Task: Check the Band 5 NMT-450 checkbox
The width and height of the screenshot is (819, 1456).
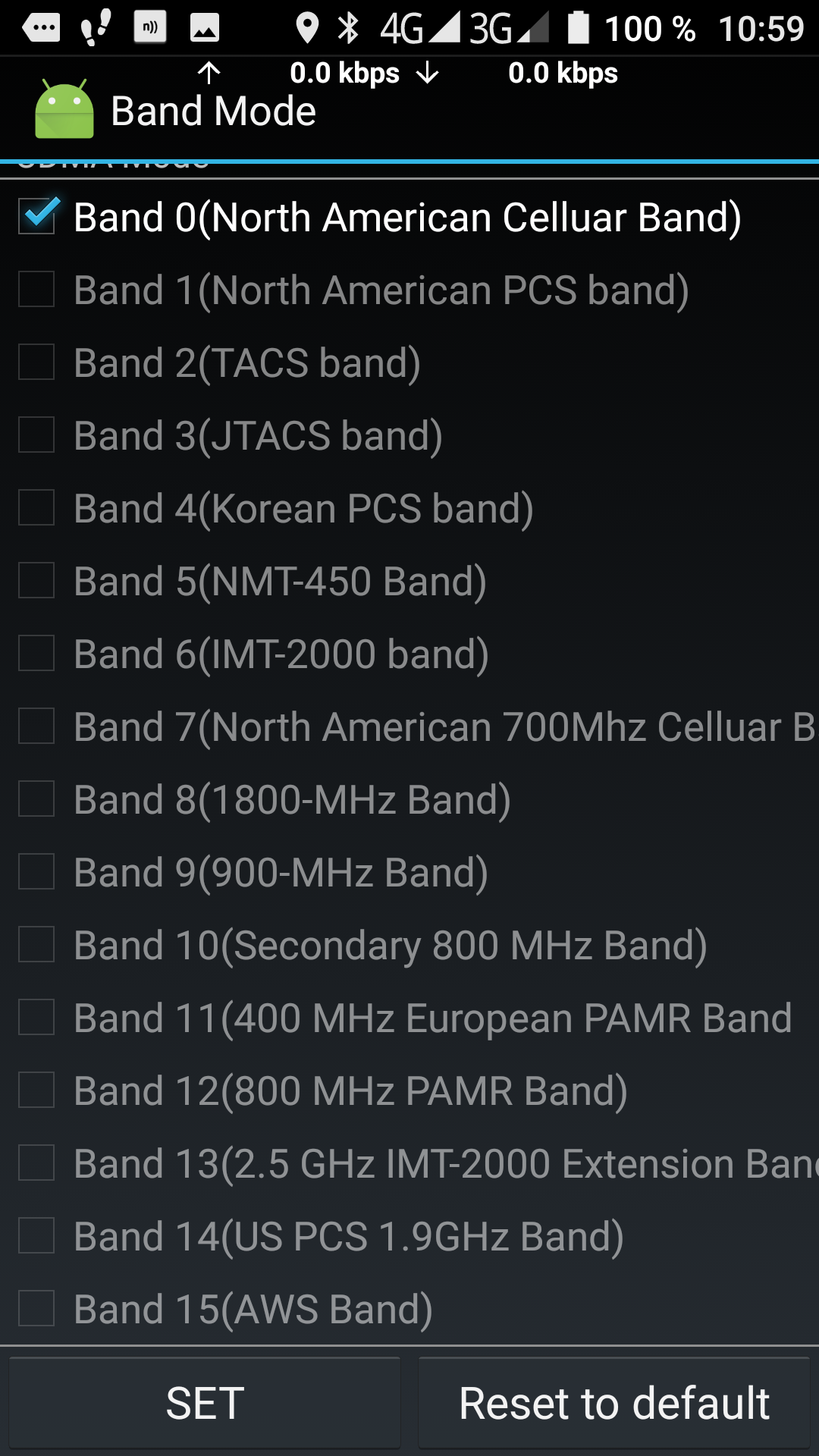Action: coord(37,581)
